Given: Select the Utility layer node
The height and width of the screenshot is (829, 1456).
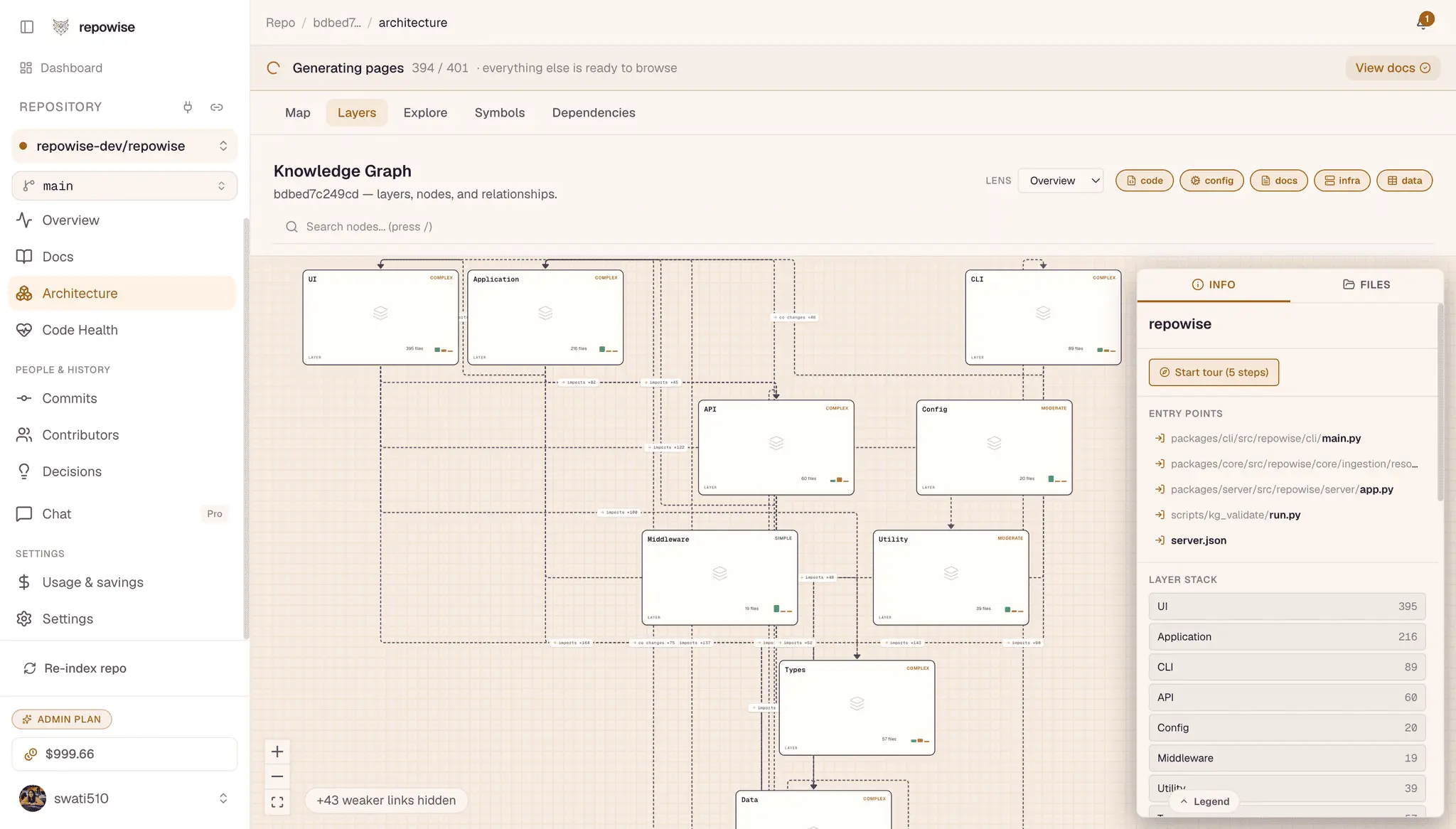Looking at the screenshot, I should coord(951,577).
